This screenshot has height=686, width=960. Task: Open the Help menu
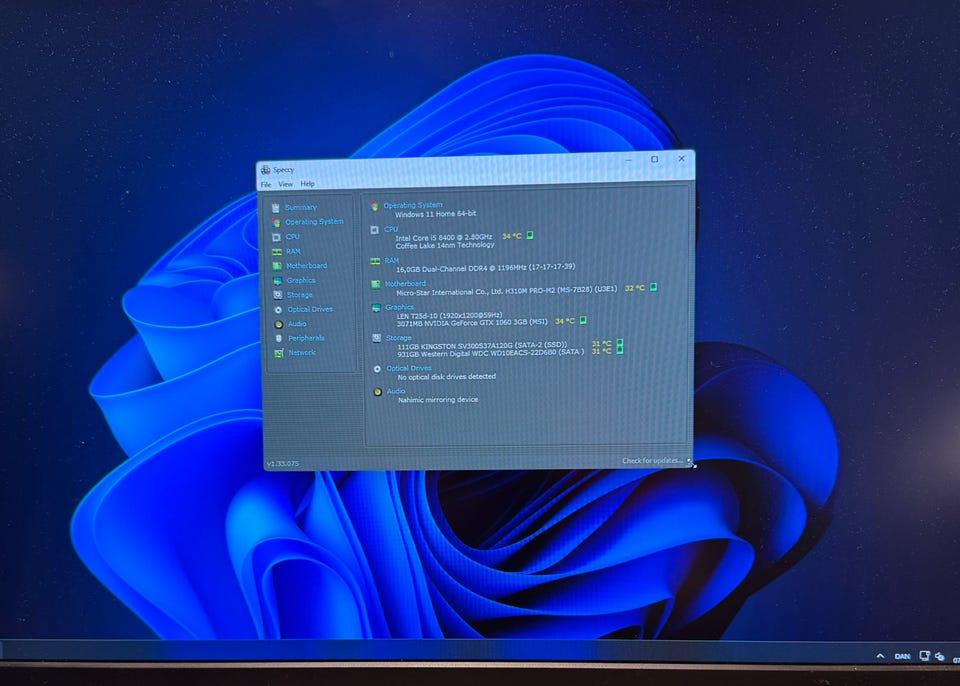pyautogui.click(x=307, y=184)
